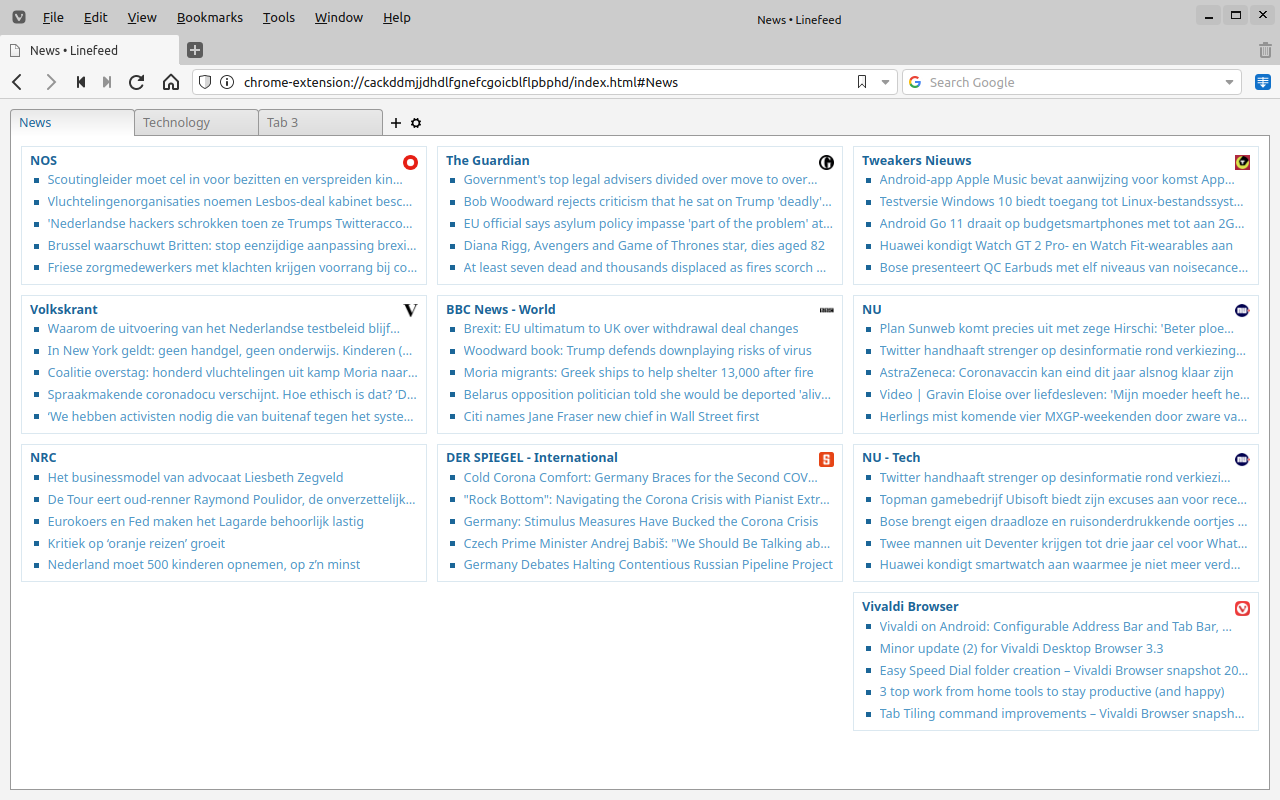Viewport: 1280px width, 800px height.
Task: Click the NU - Tech feed favicon
Action: point(1242,459)
